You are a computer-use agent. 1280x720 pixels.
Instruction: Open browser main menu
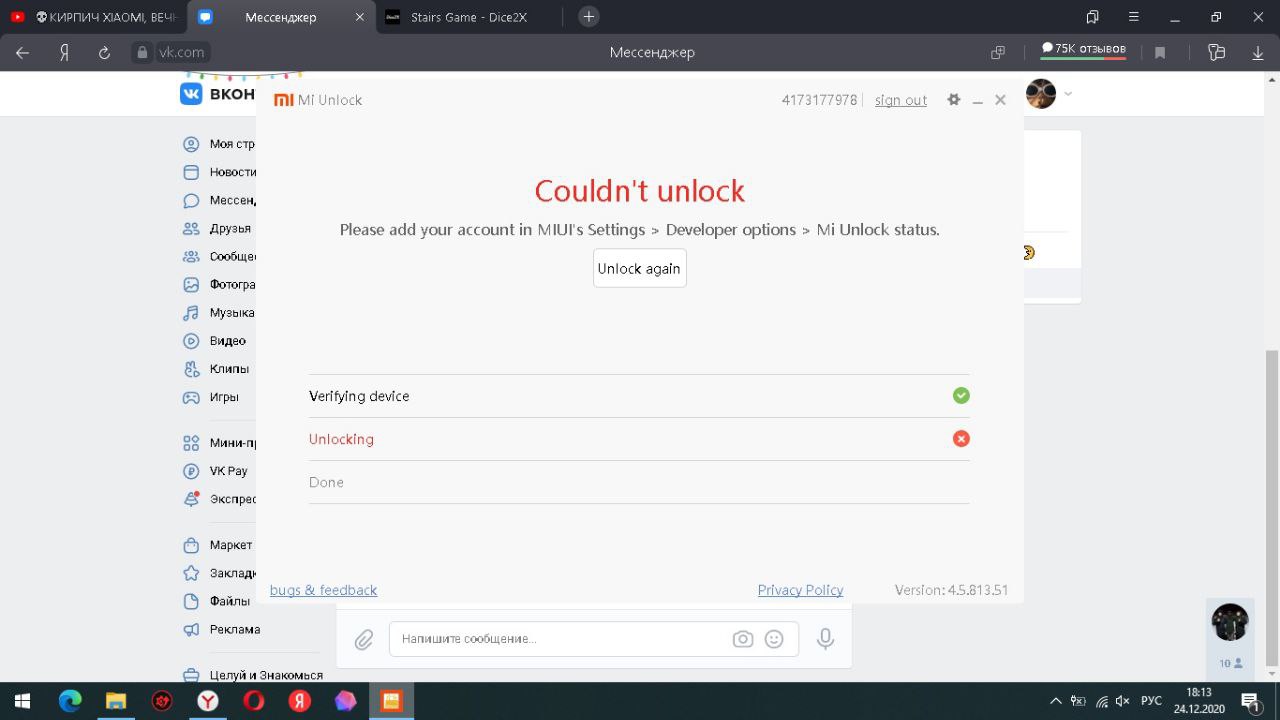click(x=1133, y=17)
